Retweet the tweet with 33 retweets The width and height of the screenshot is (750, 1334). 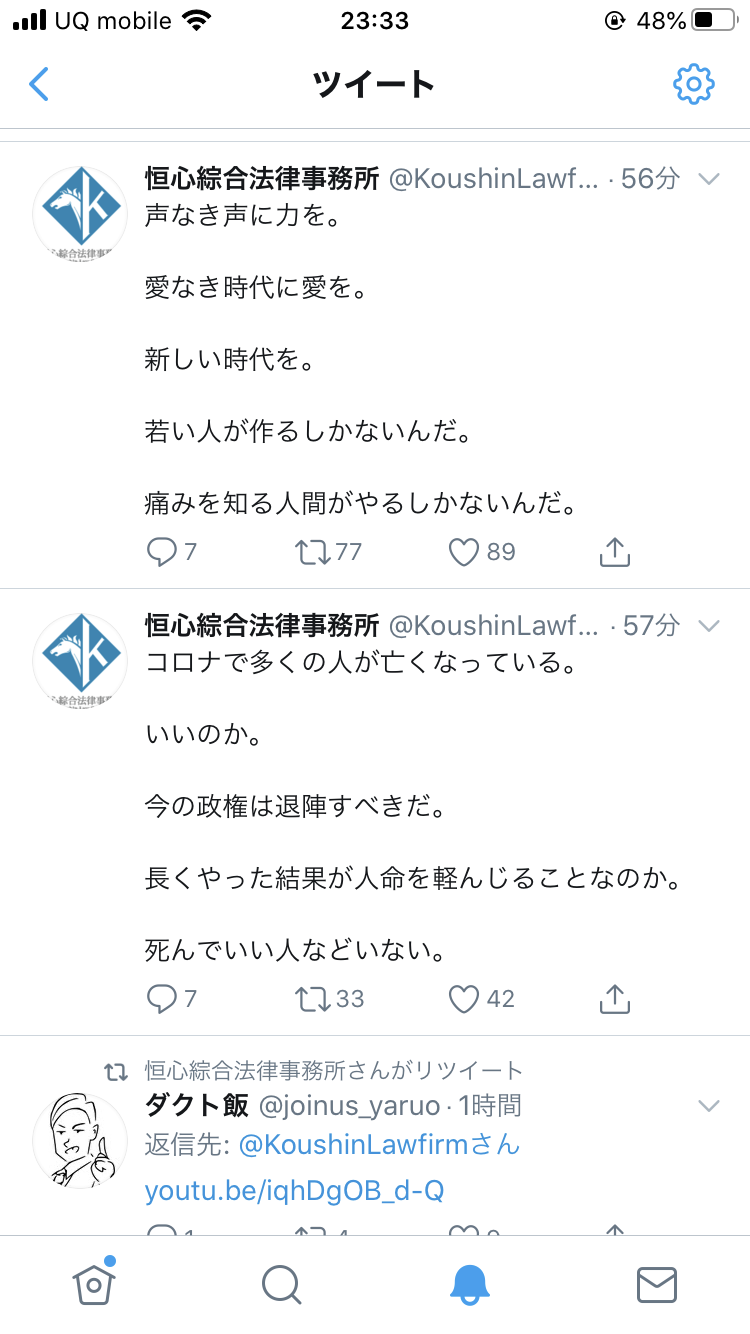pyautogui.click(x=313, y=998)
